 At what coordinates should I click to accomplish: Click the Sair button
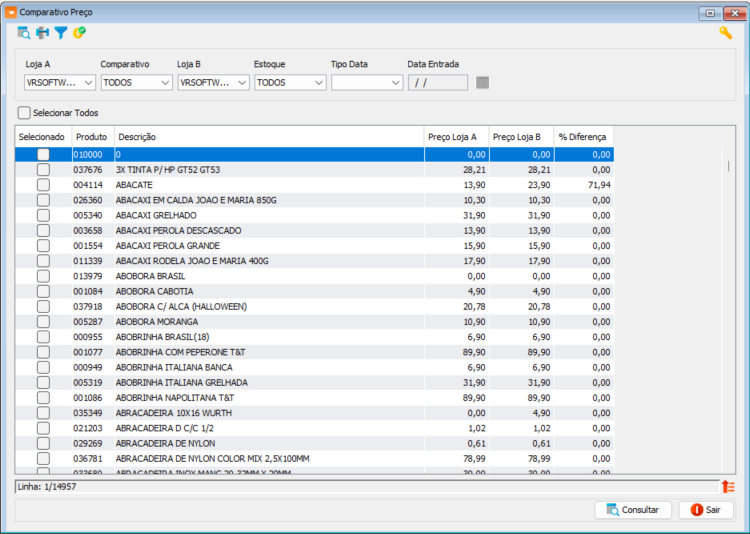pos(706,510)
